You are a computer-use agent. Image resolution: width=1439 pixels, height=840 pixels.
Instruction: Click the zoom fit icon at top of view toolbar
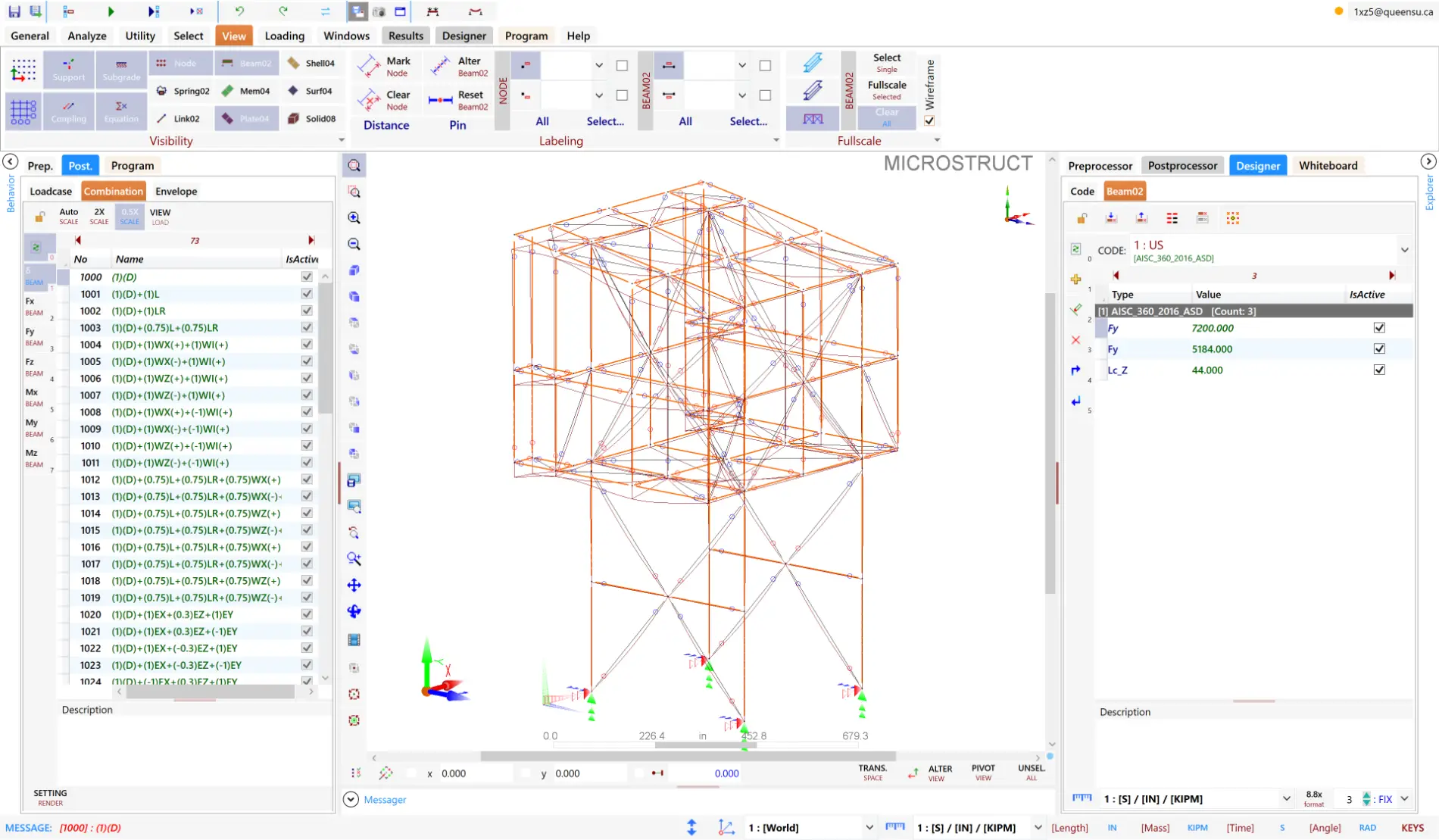(354, 166)
